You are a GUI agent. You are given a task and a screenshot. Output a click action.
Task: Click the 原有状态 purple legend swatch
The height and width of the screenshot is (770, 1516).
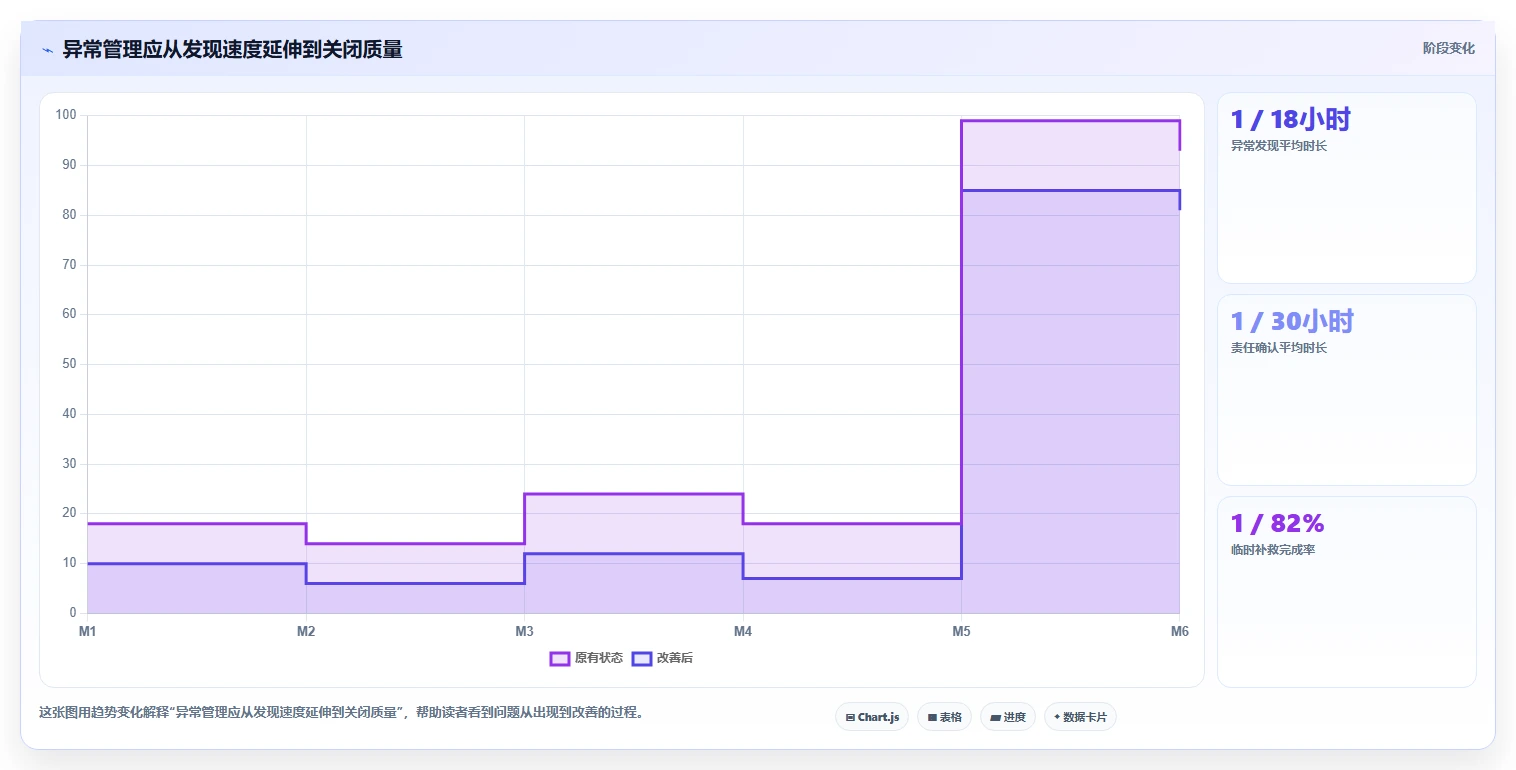click(559, 658)
